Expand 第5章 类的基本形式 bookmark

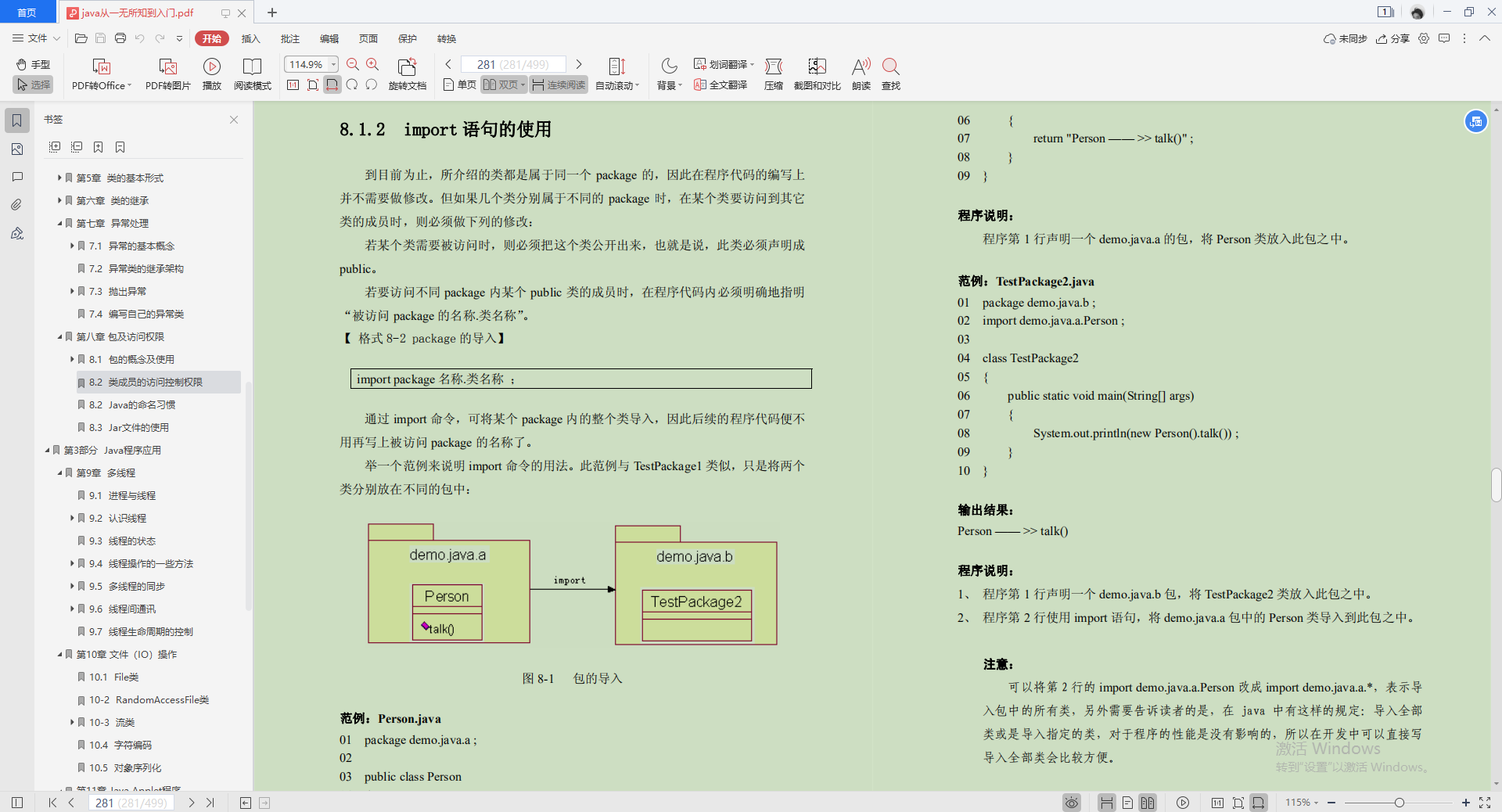(x=59, y=178)
